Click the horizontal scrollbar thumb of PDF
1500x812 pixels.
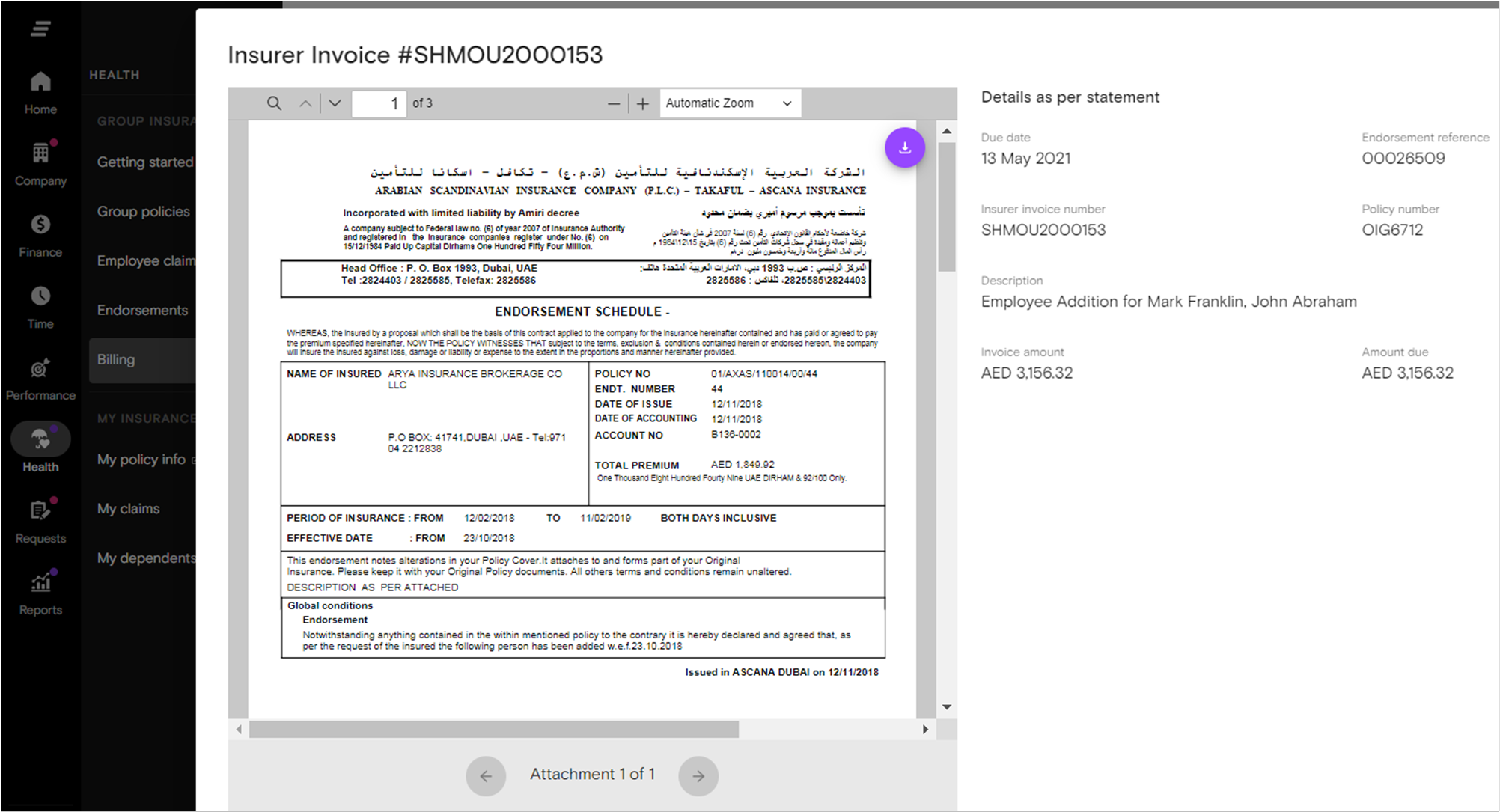494,729
